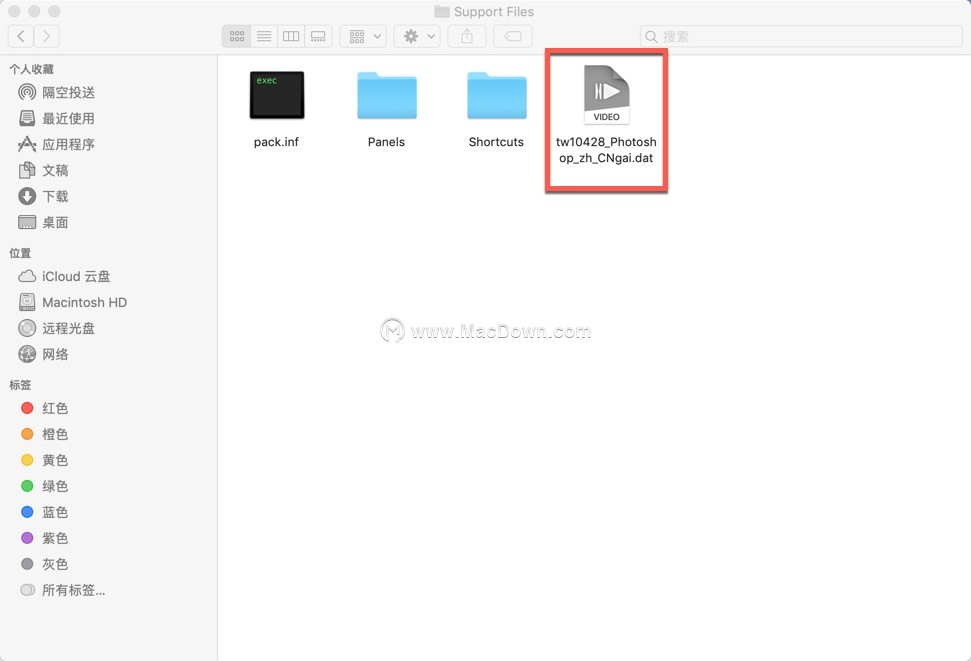
Task: Filter by the purple tag dot
Action: [x=27, y=538]
